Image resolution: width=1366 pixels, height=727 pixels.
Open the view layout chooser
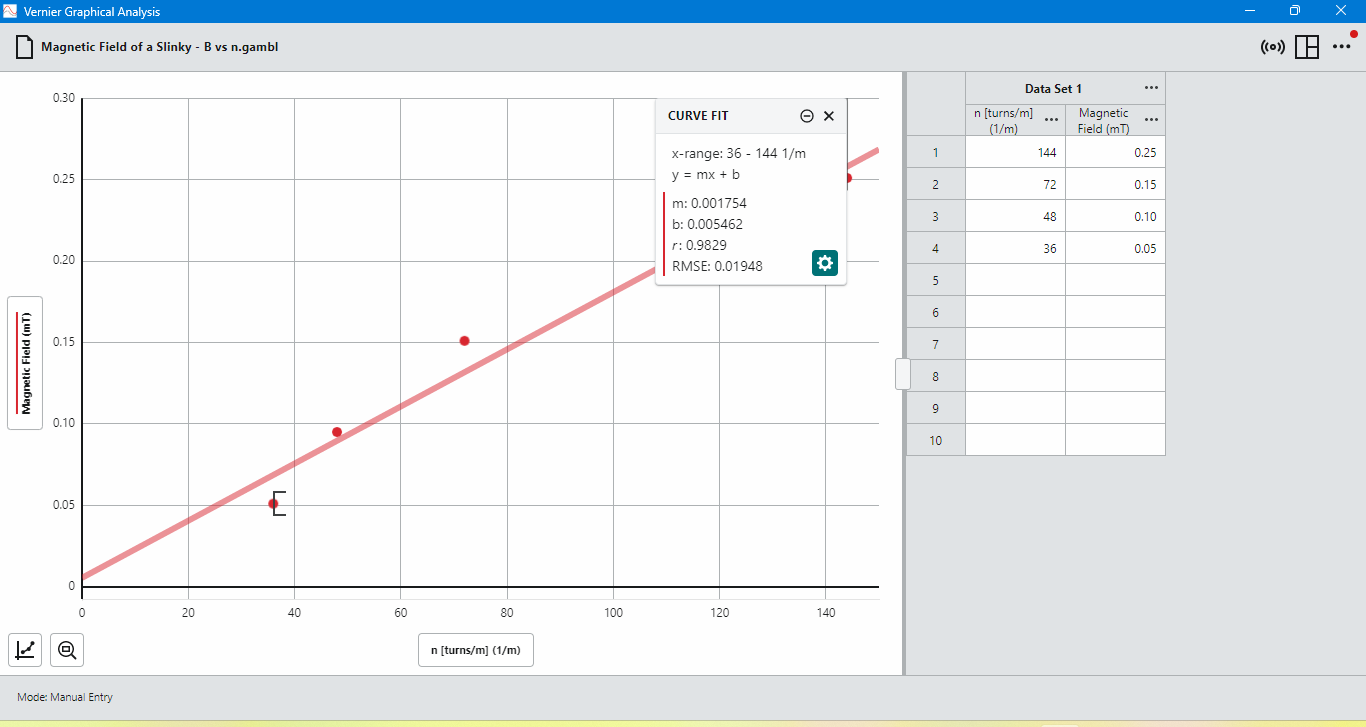click(x=1307, y=46)
